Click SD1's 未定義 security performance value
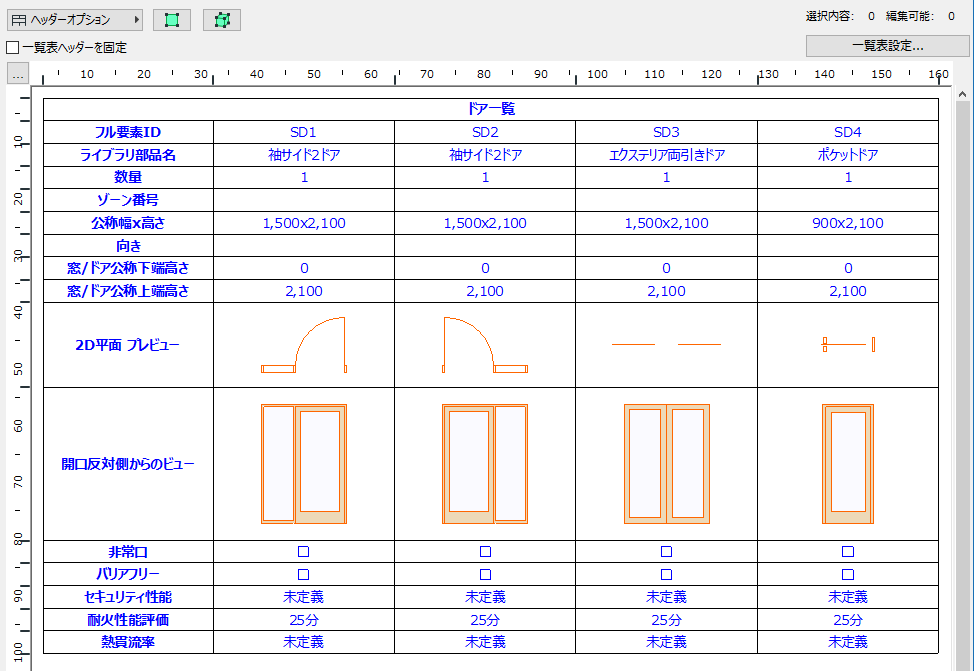The height and width of the screenshot is (671, 974). (303, 596)
